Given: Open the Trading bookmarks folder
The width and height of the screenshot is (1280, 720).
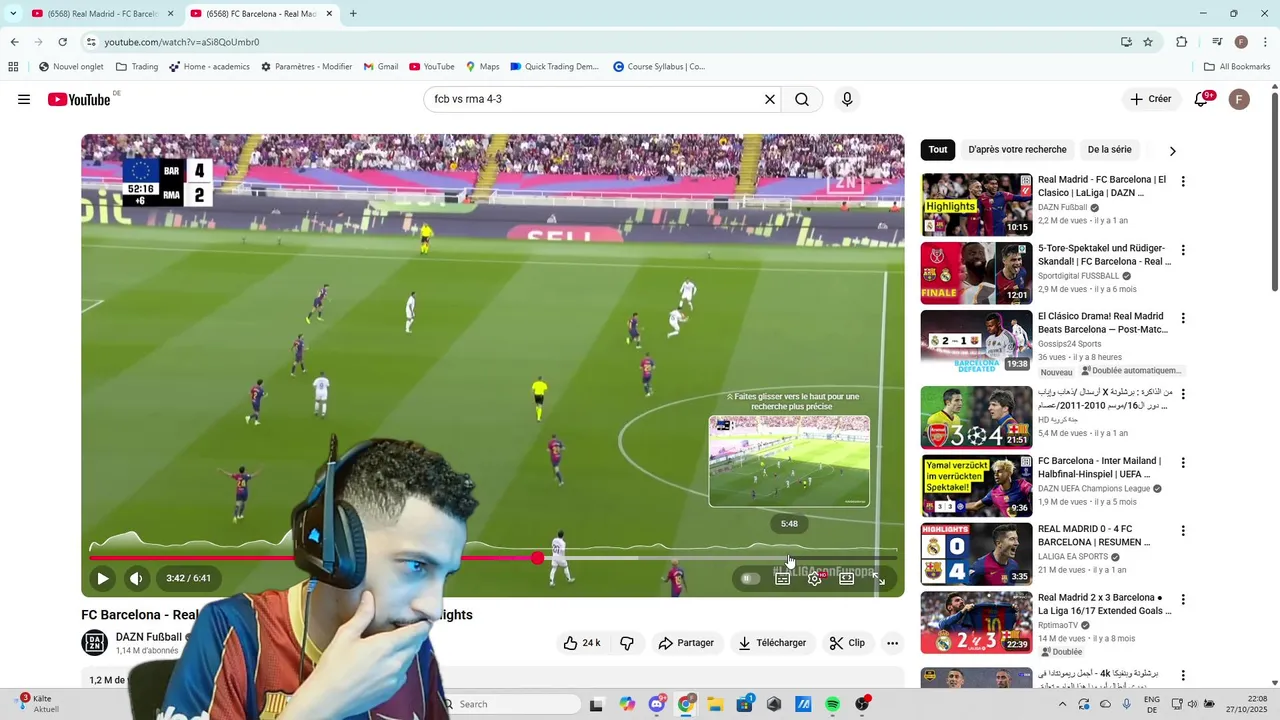Looking at the screenshot, I should 137,67.
